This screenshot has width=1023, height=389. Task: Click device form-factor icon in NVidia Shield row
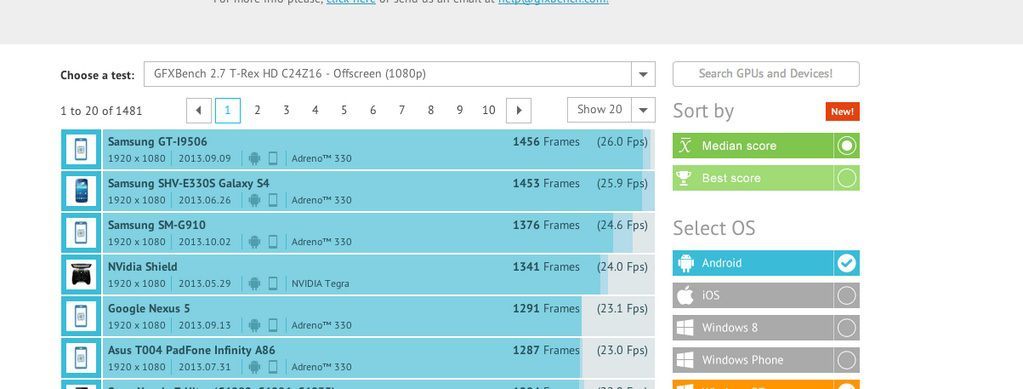tap(273, 283)
